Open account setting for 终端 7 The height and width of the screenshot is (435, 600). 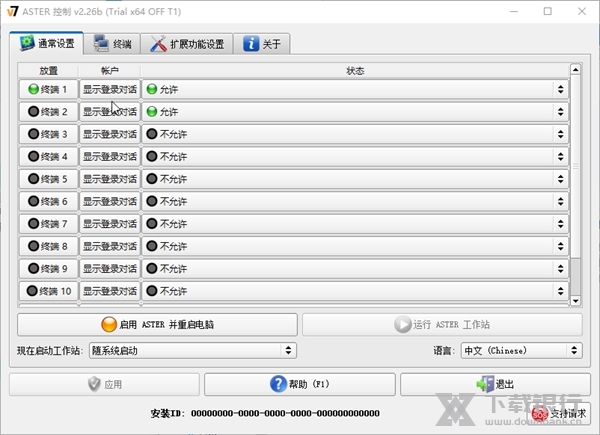110,224
